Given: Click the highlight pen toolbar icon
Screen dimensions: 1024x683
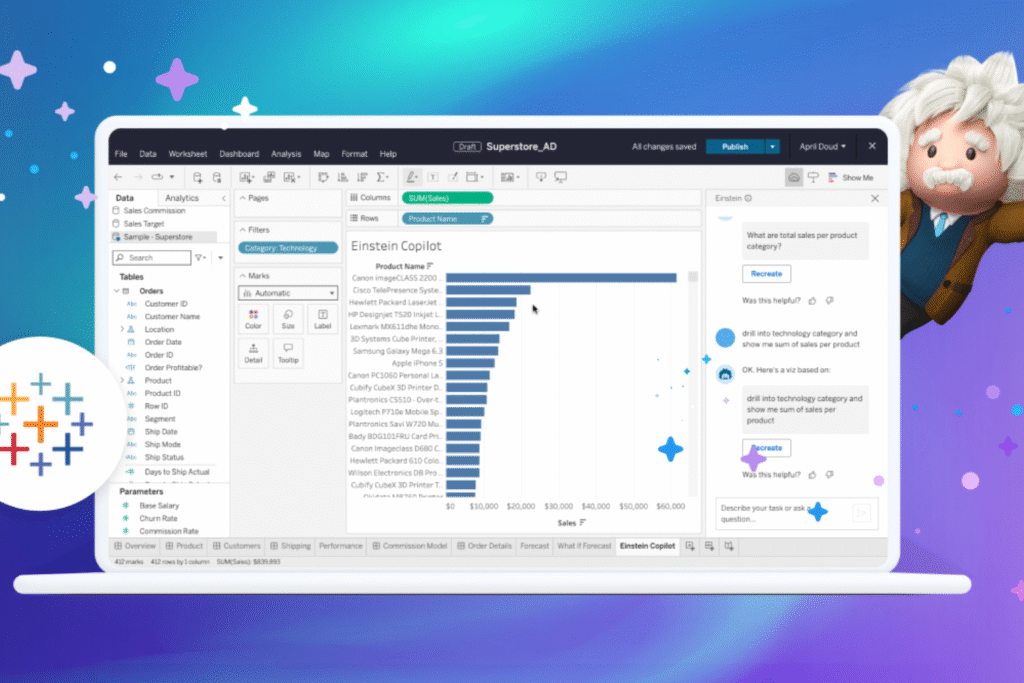Looking at the screenshot, I should coord(411,177).
